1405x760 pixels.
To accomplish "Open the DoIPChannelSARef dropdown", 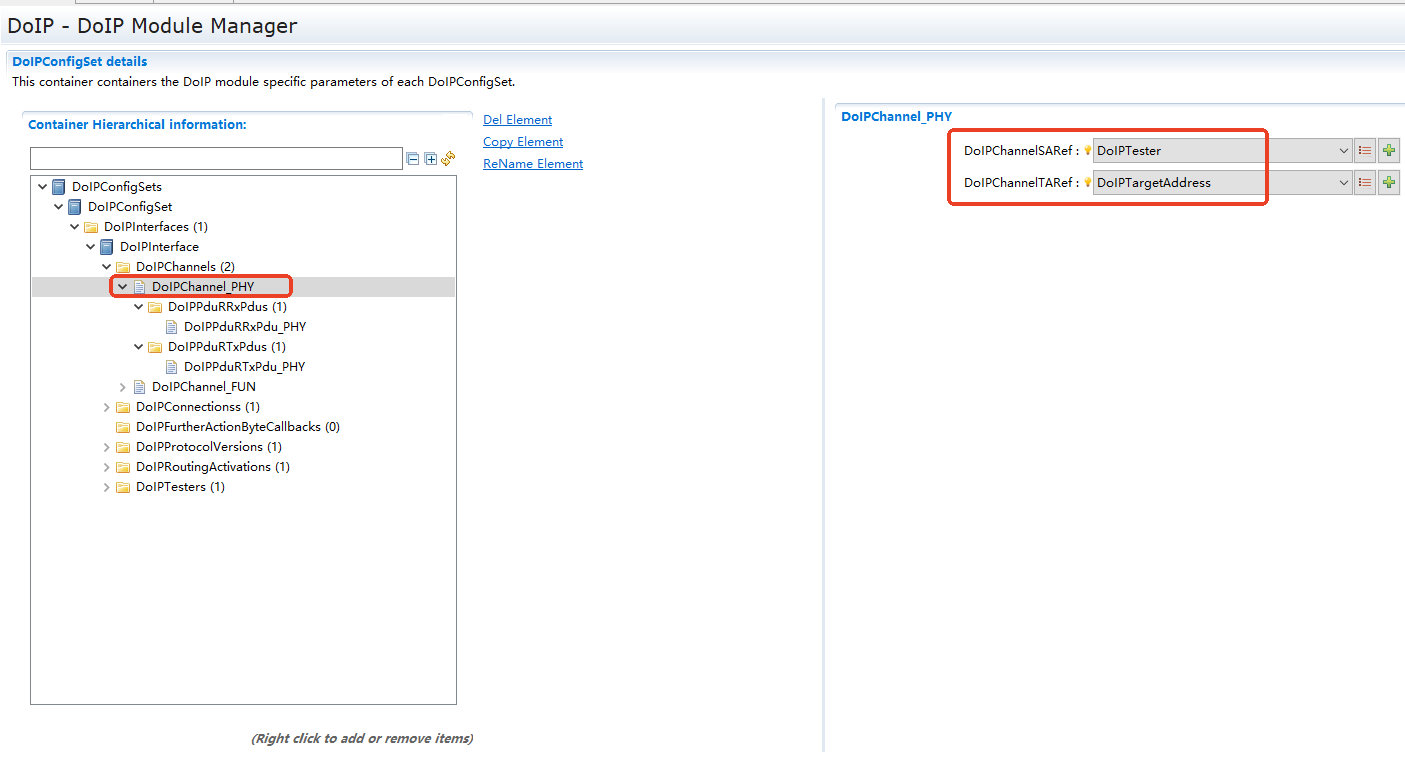I will tap(1343, 151).
